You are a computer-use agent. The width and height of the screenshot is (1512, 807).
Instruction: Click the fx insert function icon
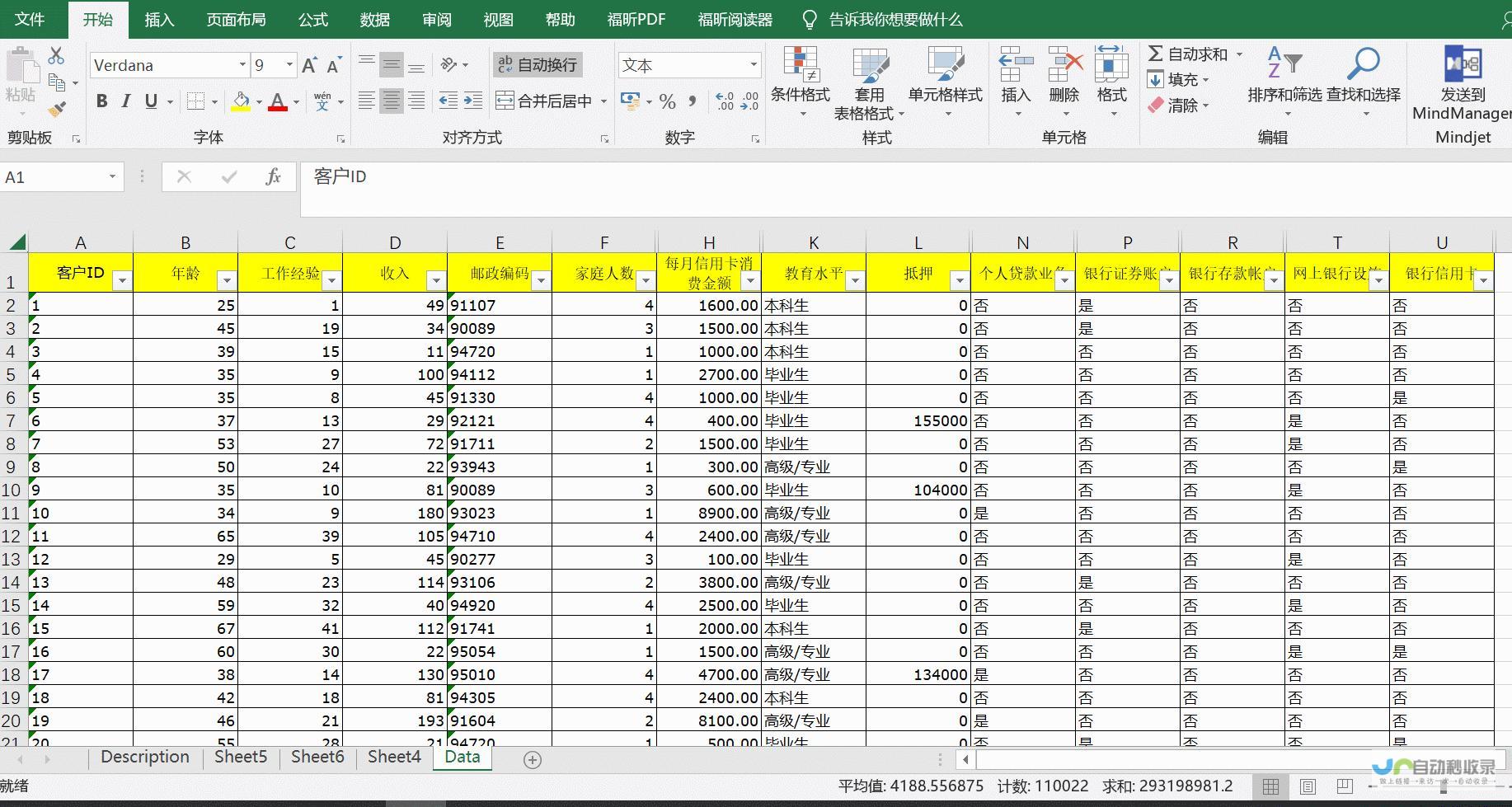pos(273,176)
